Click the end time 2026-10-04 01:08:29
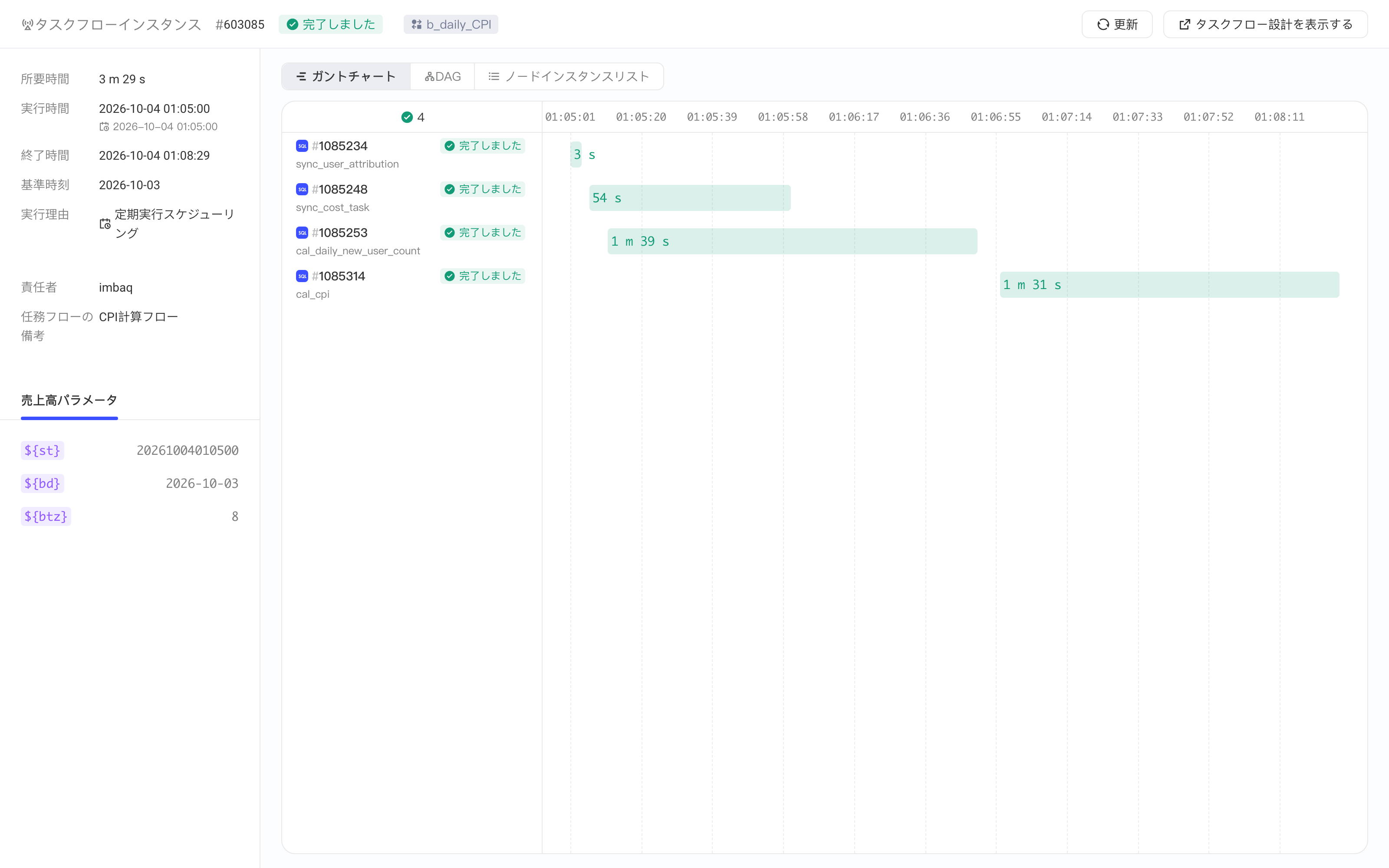This screenshot has height=868, width=1389. point(155,155)
